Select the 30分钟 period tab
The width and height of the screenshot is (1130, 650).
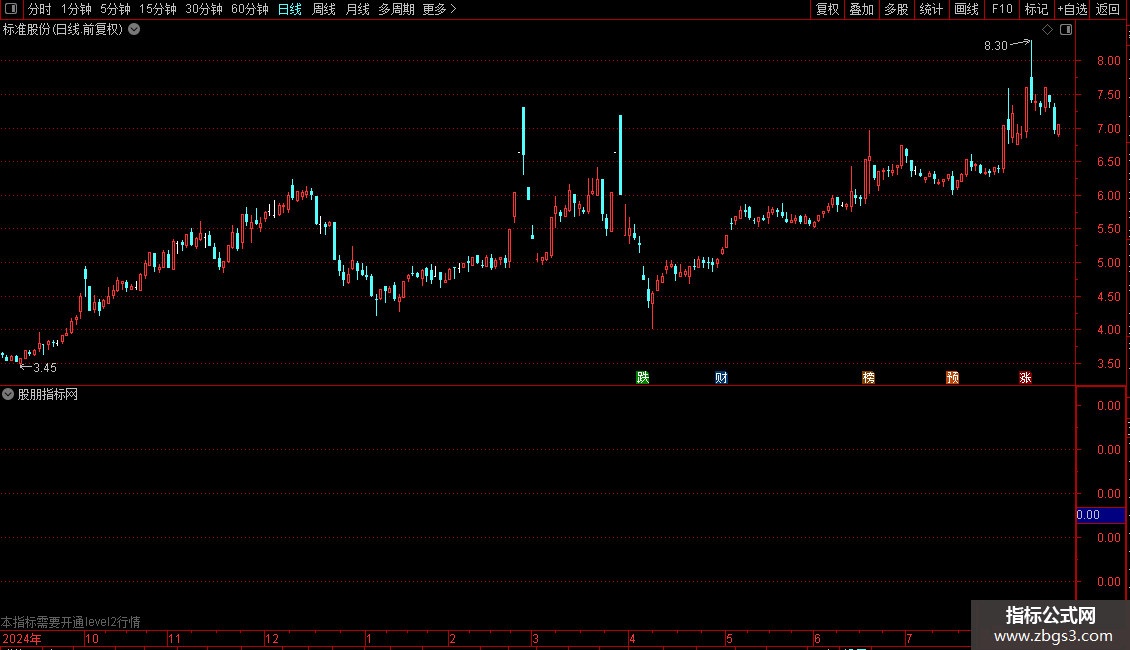204,9
